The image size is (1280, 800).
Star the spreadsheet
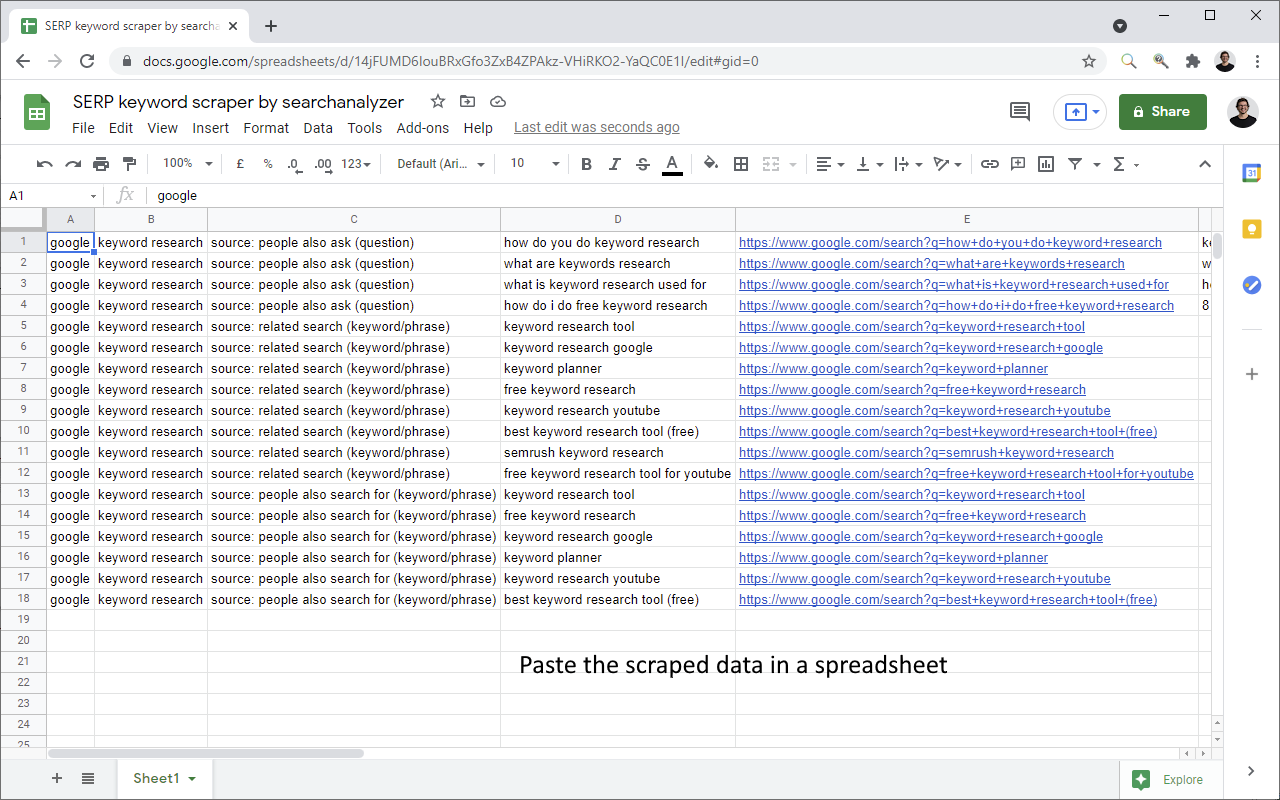437,101
